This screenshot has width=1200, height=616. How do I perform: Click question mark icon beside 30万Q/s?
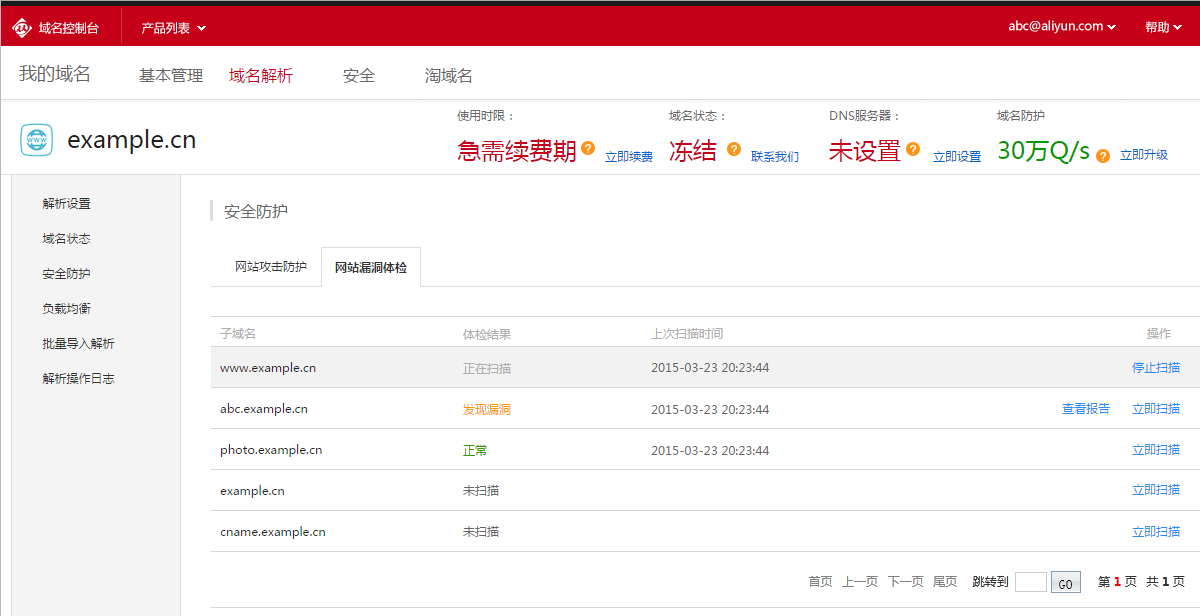pos(1101,157)
